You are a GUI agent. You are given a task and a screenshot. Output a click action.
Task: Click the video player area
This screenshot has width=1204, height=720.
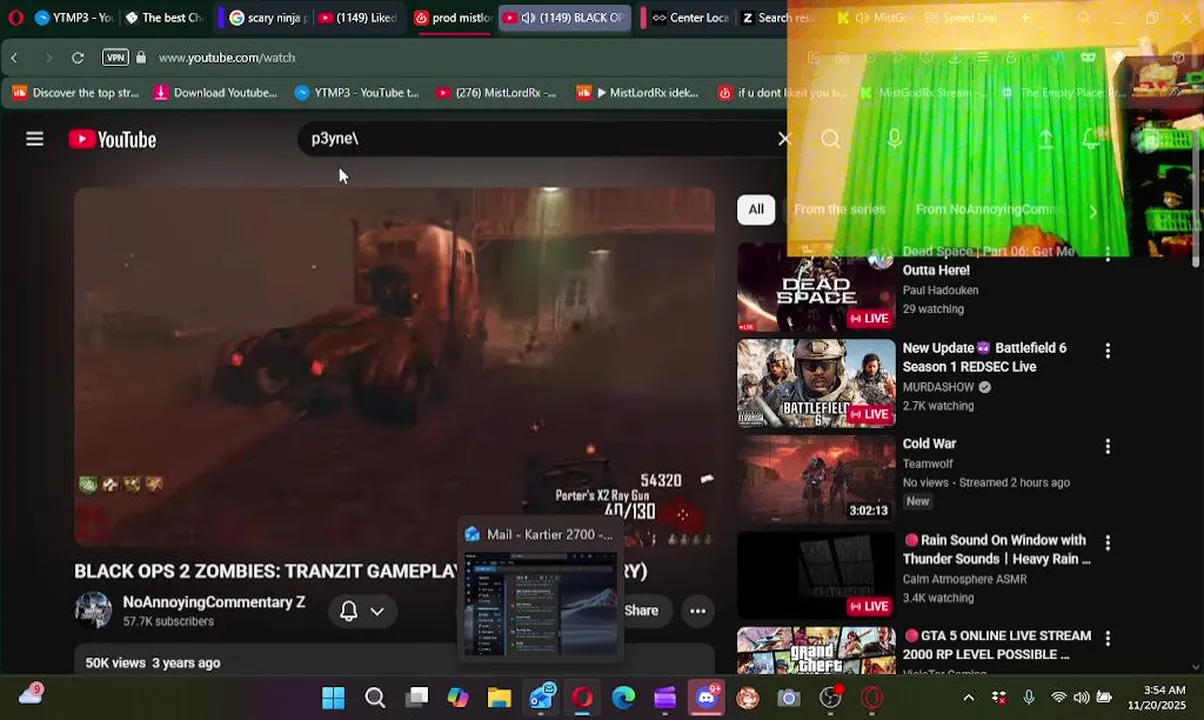coord(394,366)
